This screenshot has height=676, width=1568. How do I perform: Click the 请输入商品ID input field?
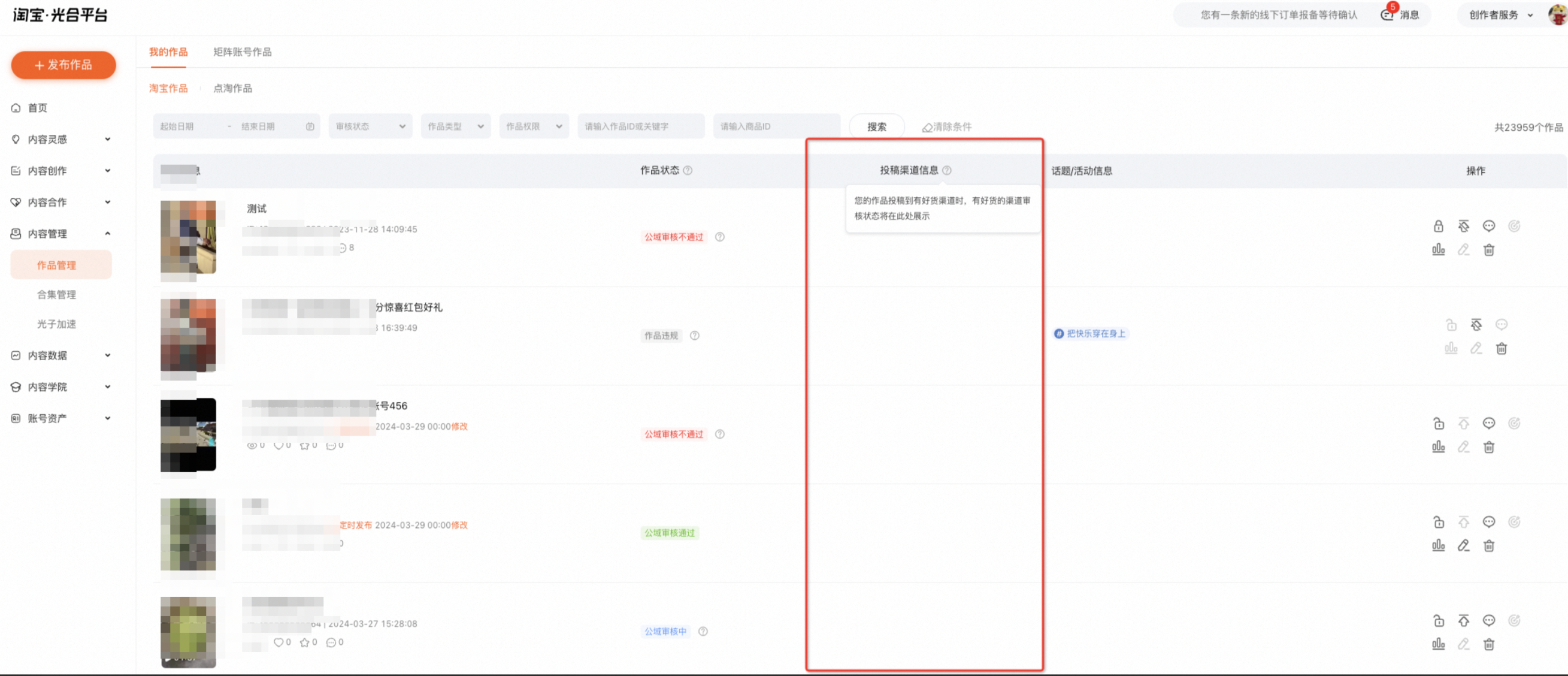click(x=777, y=126)
